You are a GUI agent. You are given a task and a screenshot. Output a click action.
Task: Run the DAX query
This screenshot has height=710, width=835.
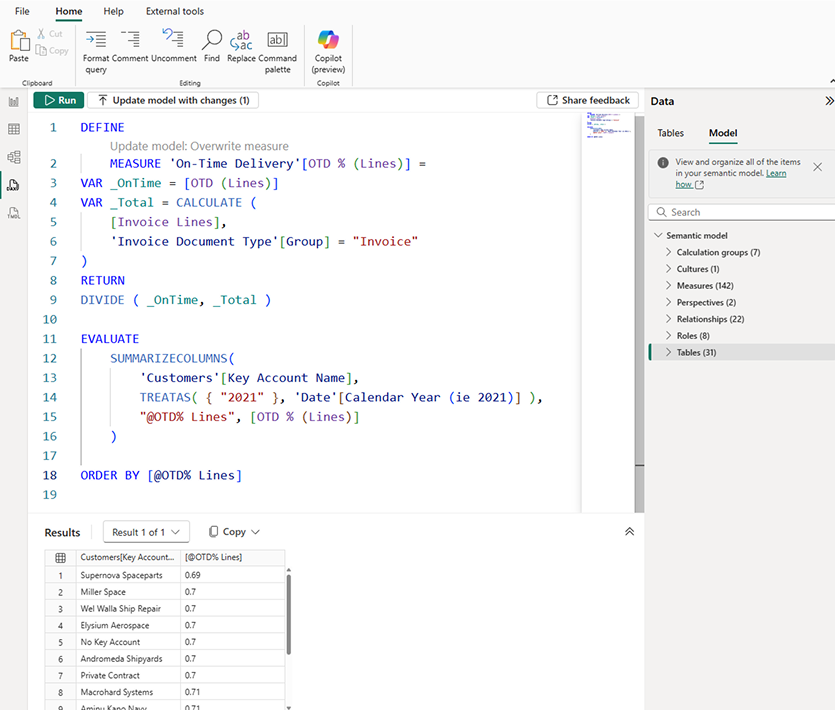(x=58, y=100)
